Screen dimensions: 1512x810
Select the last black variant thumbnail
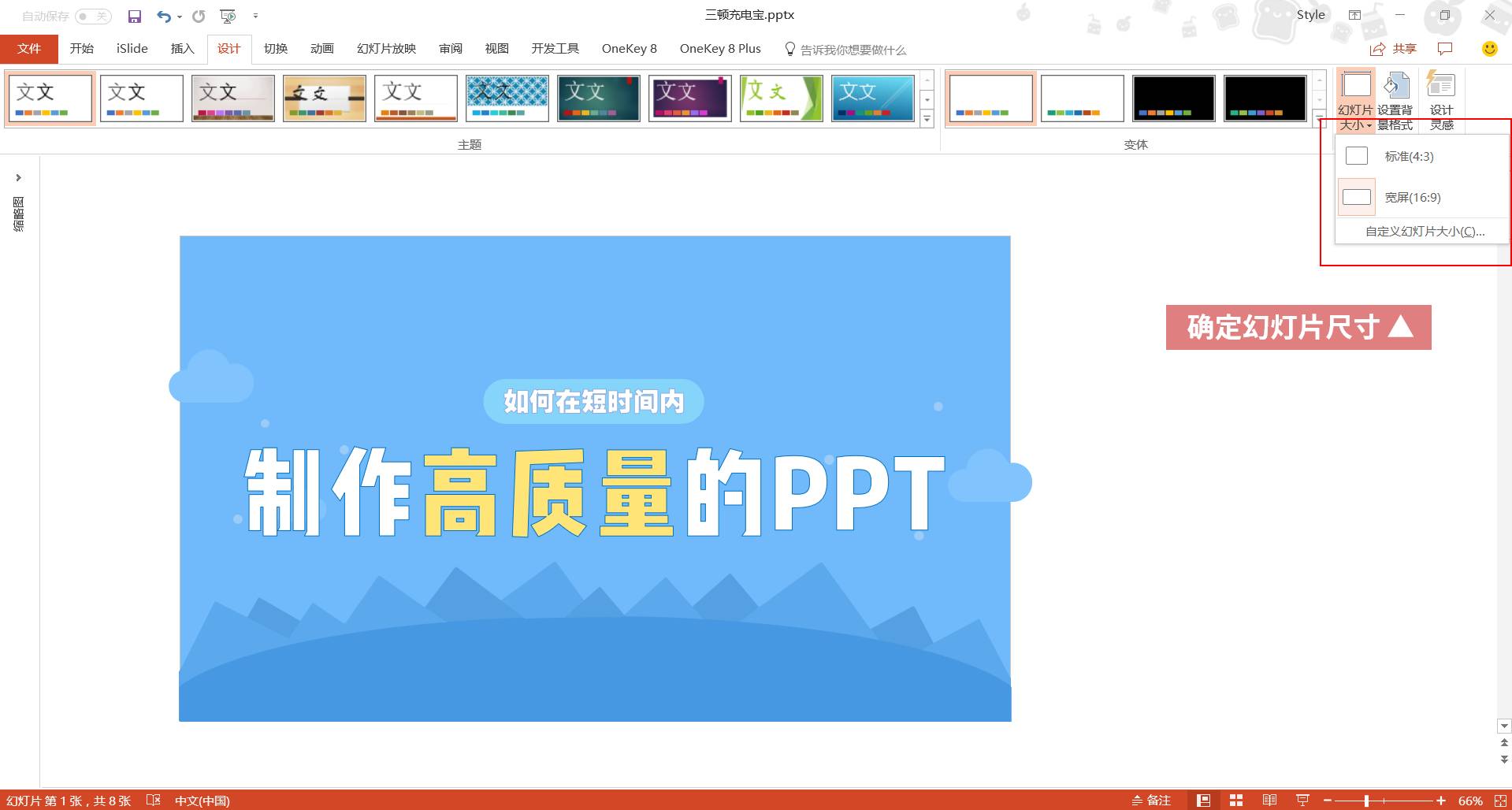point(1265,98)
